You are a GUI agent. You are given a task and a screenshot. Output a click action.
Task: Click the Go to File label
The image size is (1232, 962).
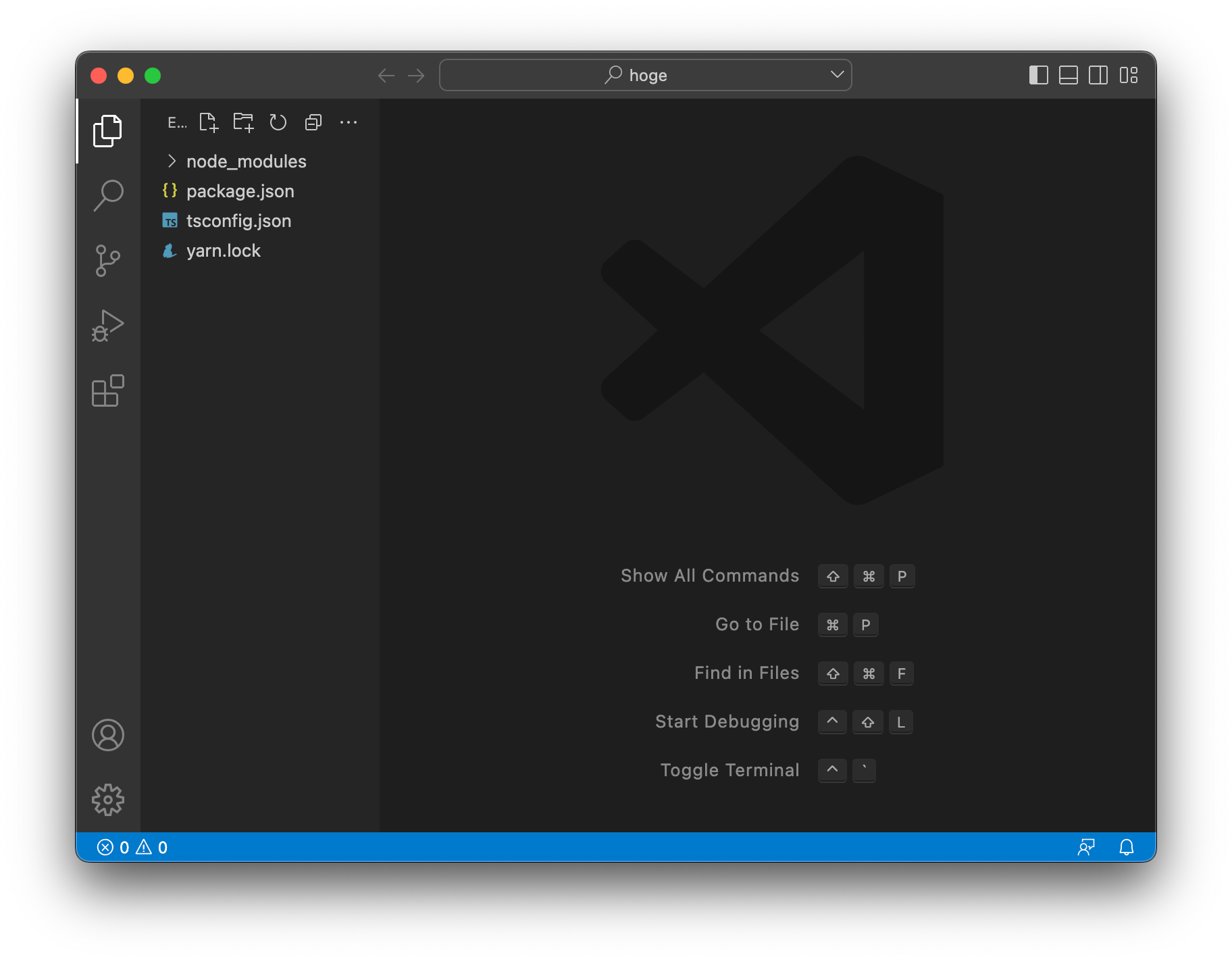(x=757, y=624)
